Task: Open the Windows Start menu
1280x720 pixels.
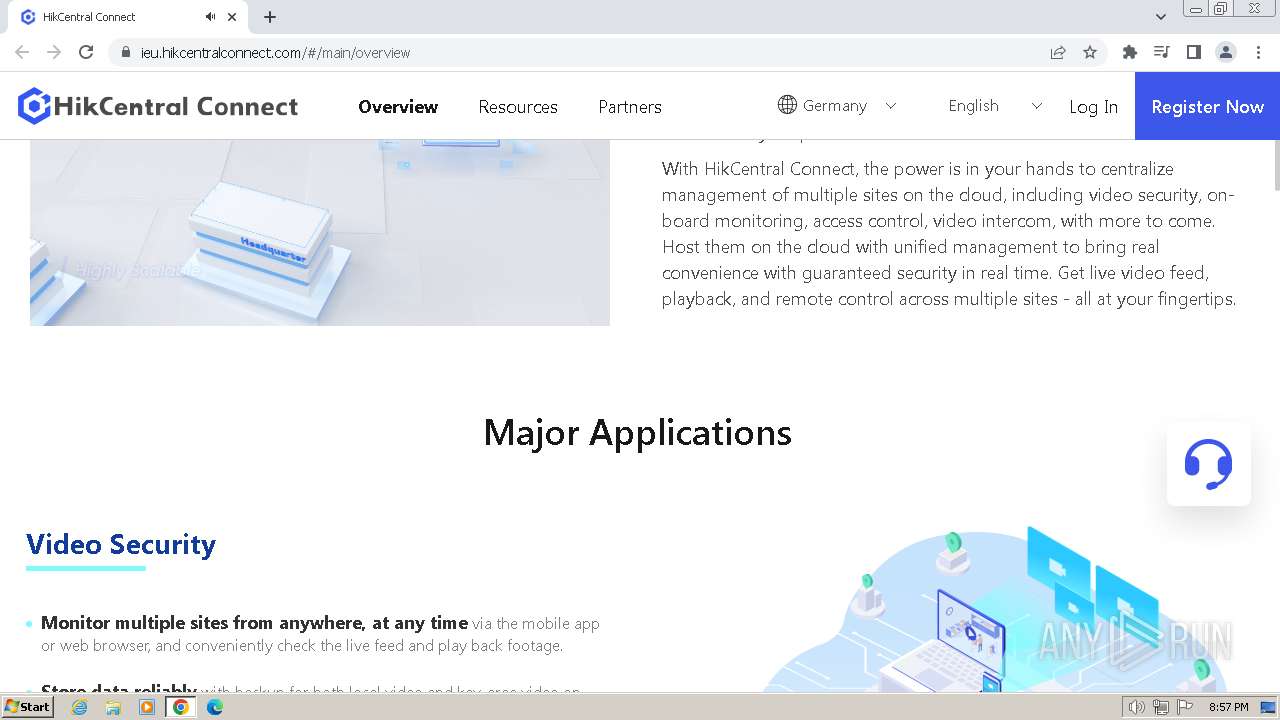Action: (x=27, y=706)
